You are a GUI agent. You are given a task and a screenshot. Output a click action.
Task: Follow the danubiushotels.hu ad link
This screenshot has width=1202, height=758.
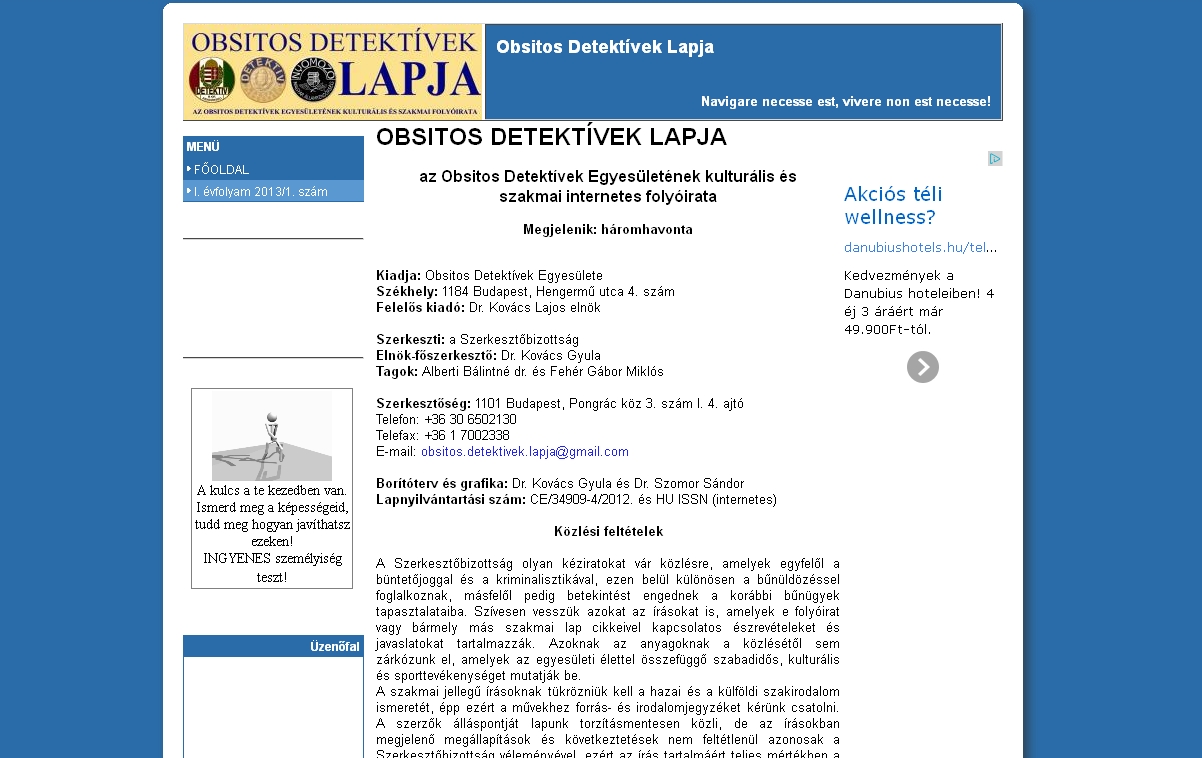coord(920,247)
